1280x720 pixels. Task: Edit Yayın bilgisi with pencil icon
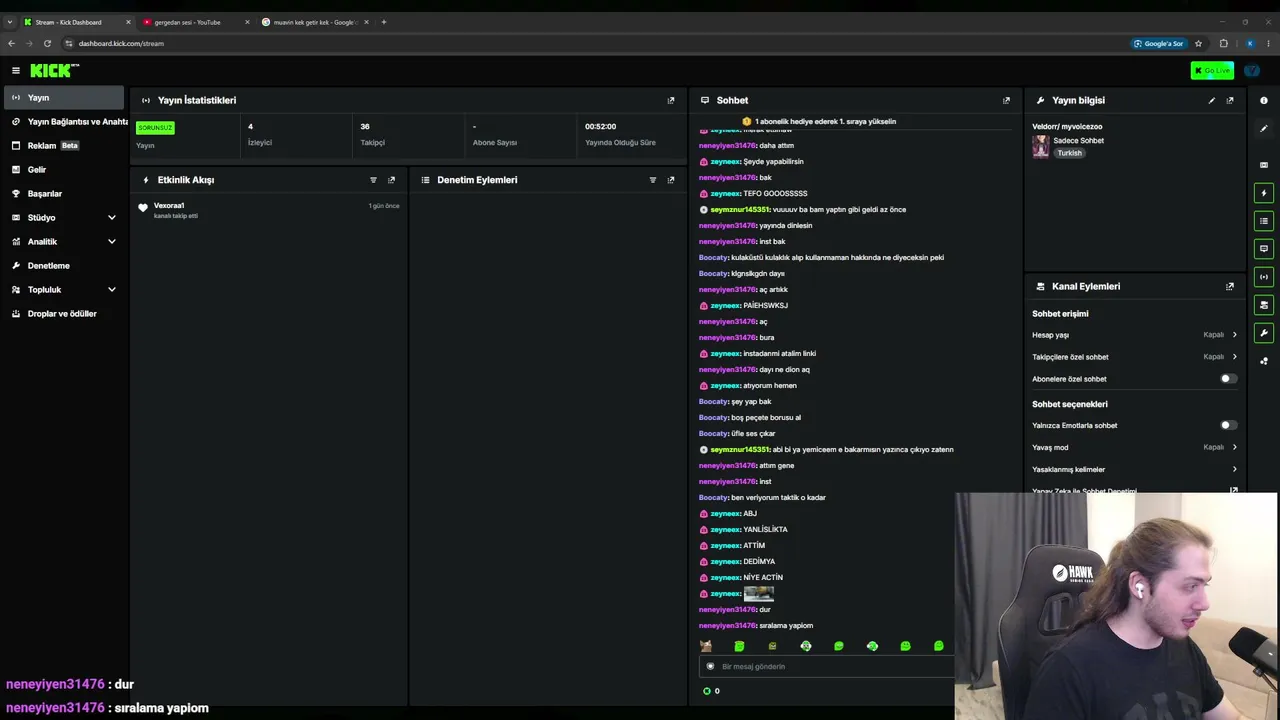1212,100
